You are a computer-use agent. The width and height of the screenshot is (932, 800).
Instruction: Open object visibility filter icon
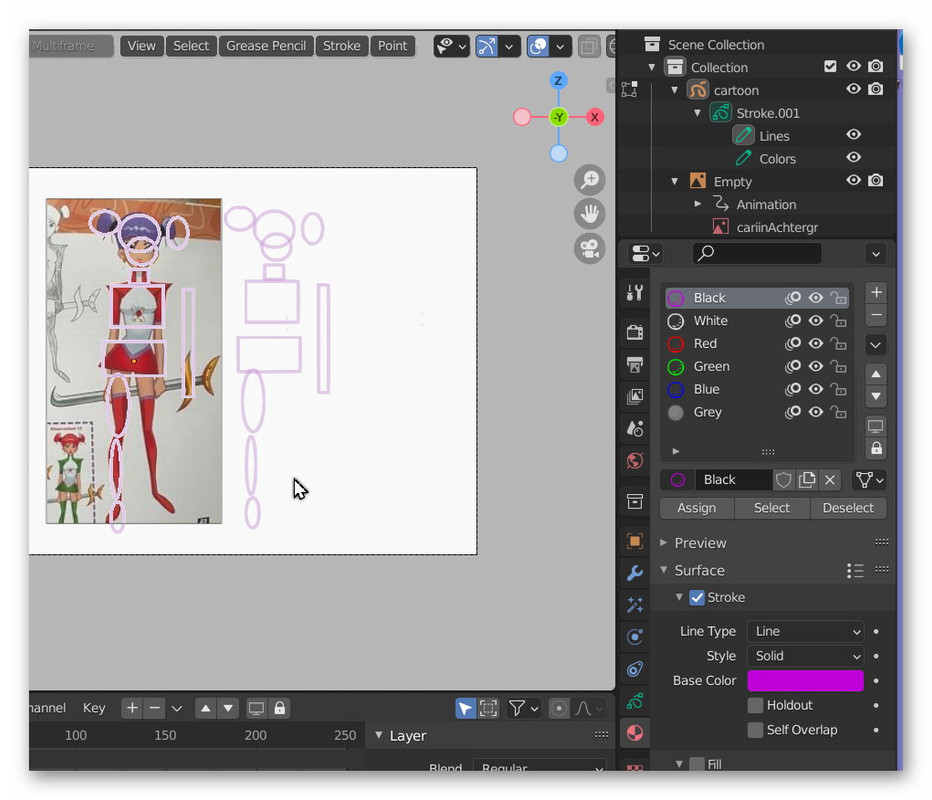451,46
